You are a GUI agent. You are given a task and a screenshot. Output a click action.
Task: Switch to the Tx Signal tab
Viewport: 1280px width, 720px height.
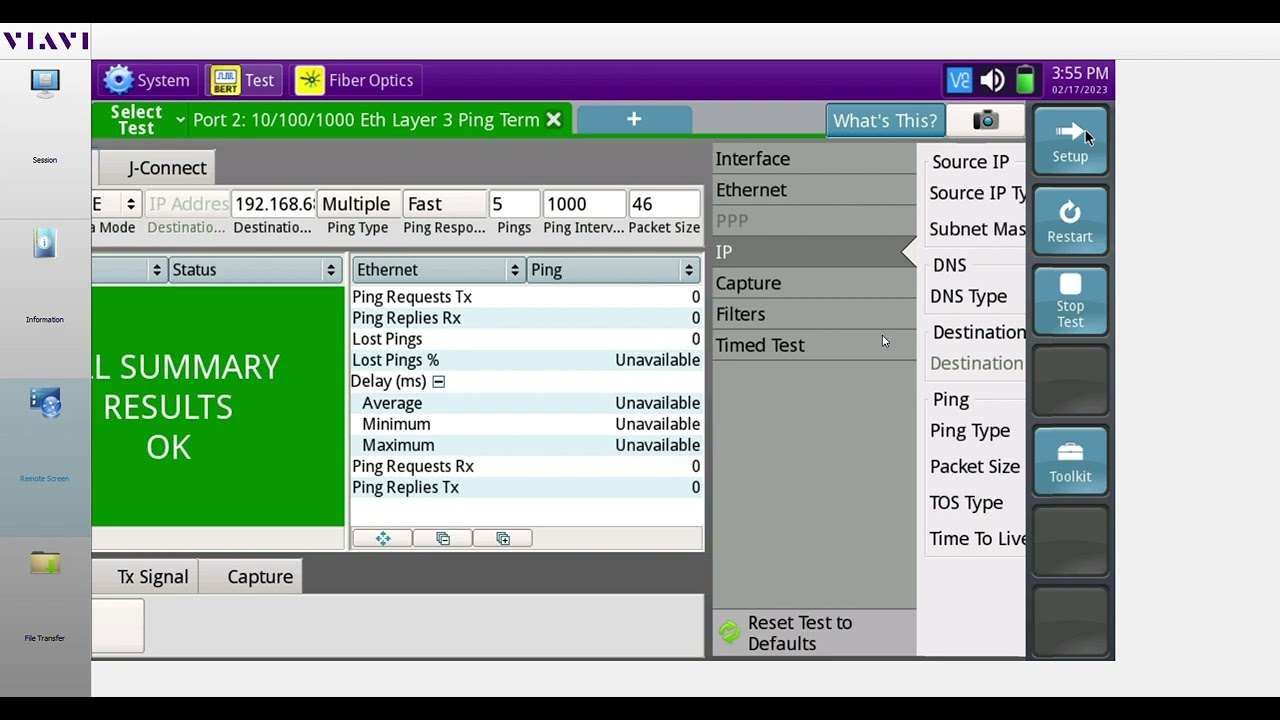(x=145, y=577)
